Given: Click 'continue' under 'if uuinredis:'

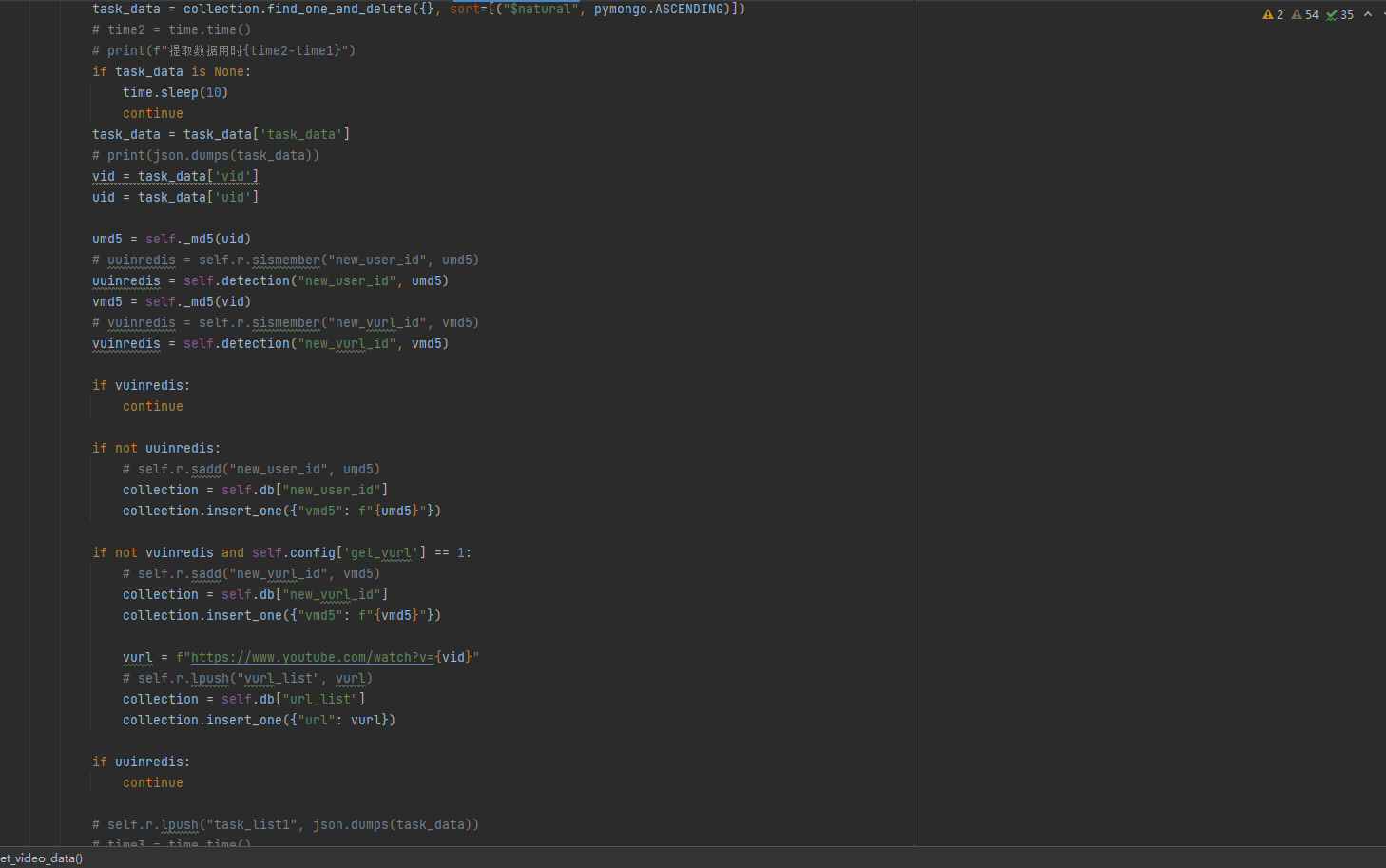Looking at the screenshot, I should pos(152,782).
